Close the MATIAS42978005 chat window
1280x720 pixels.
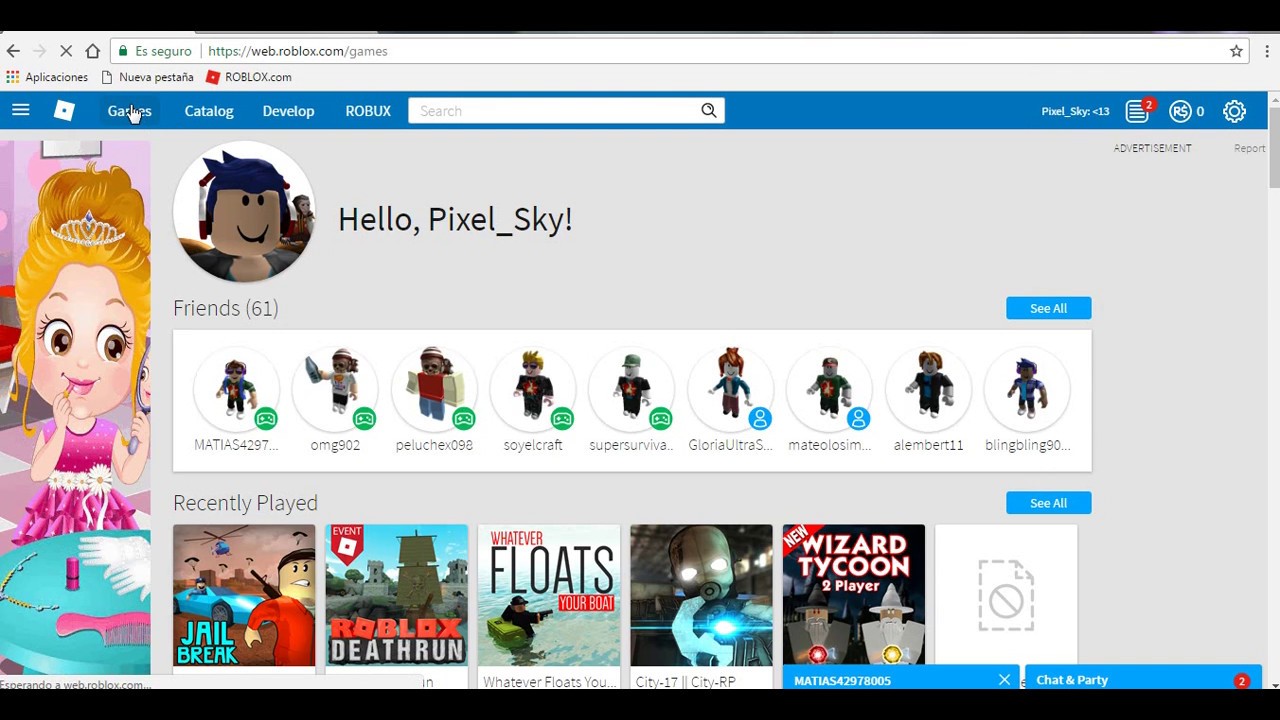pos(1004,680)
